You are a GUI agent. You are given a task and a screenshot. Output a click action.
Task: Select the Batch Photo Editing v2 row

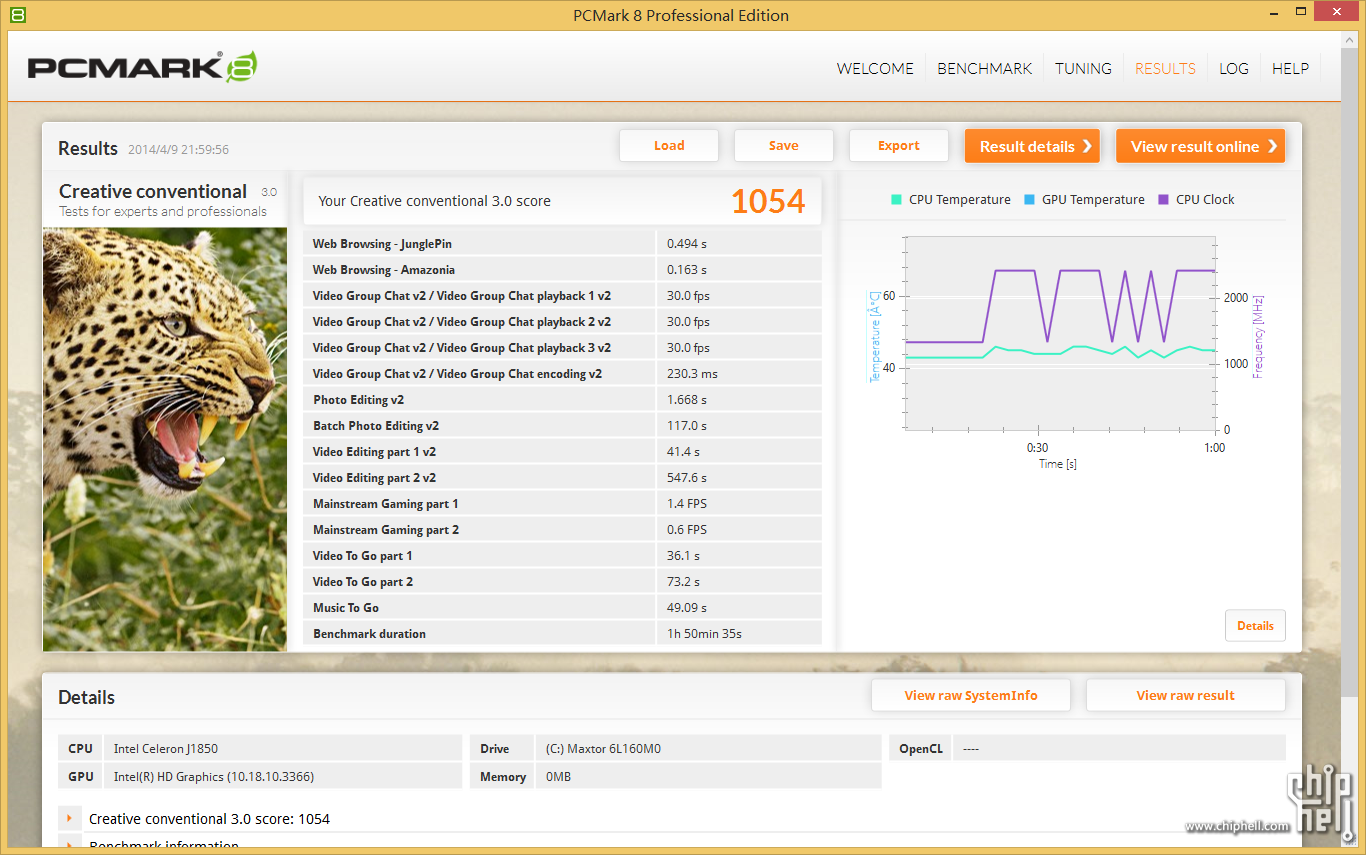point(562,426)
